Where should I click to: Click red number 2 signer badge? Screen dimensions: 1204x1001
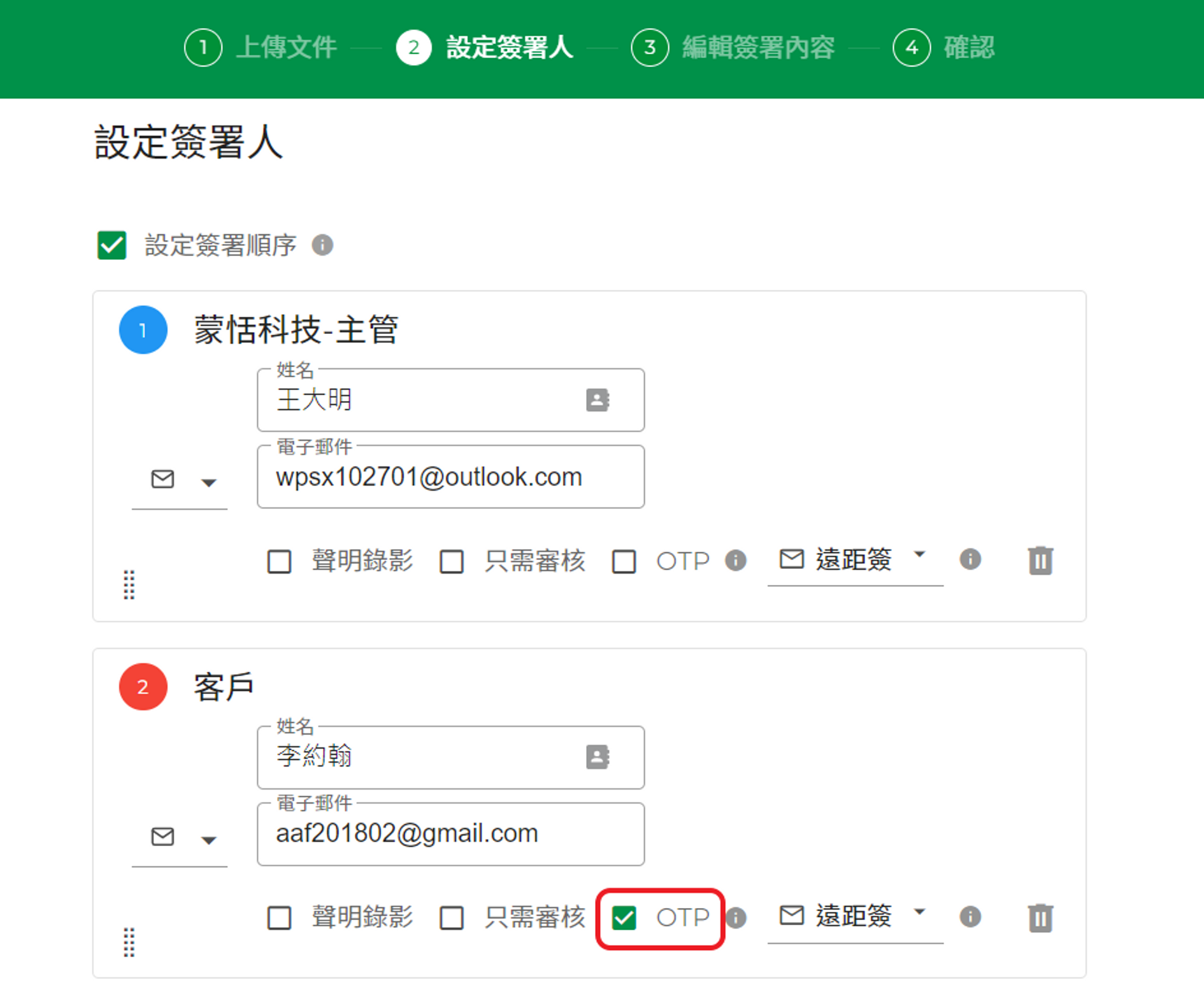tap(143, 687)
